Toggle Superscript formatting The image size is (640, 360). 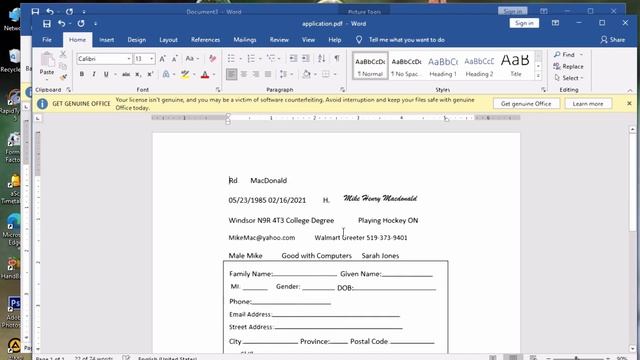(x=150, y=74)
